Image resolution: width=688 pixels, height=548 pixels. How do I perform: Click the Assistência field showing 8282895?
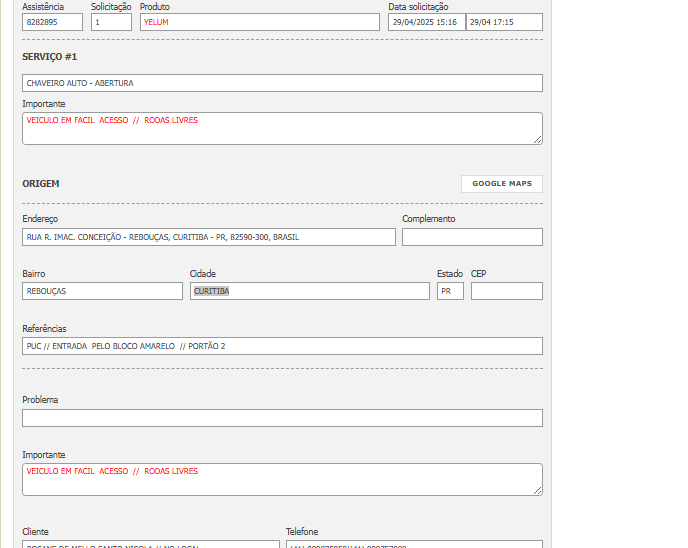52,22
